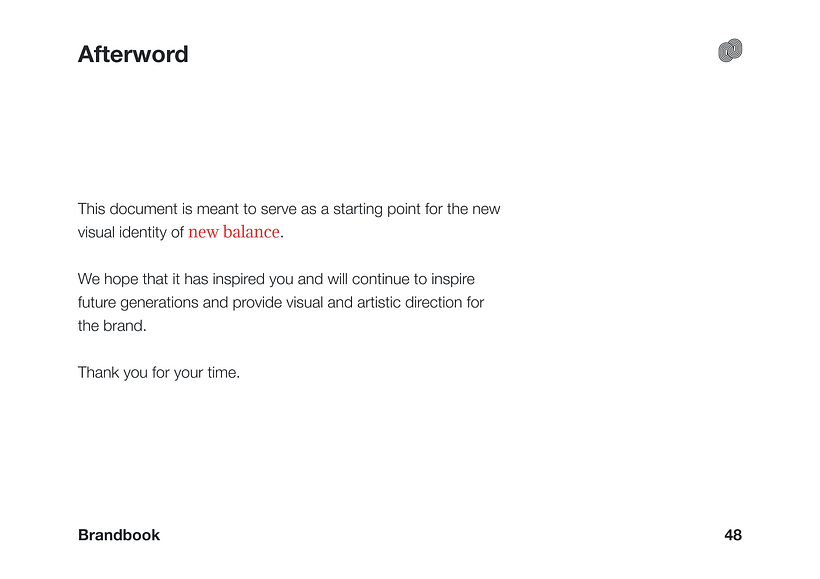820x579 pixels.
Task: Click the word 'document' in first line
Action: [x=143, y=209]
